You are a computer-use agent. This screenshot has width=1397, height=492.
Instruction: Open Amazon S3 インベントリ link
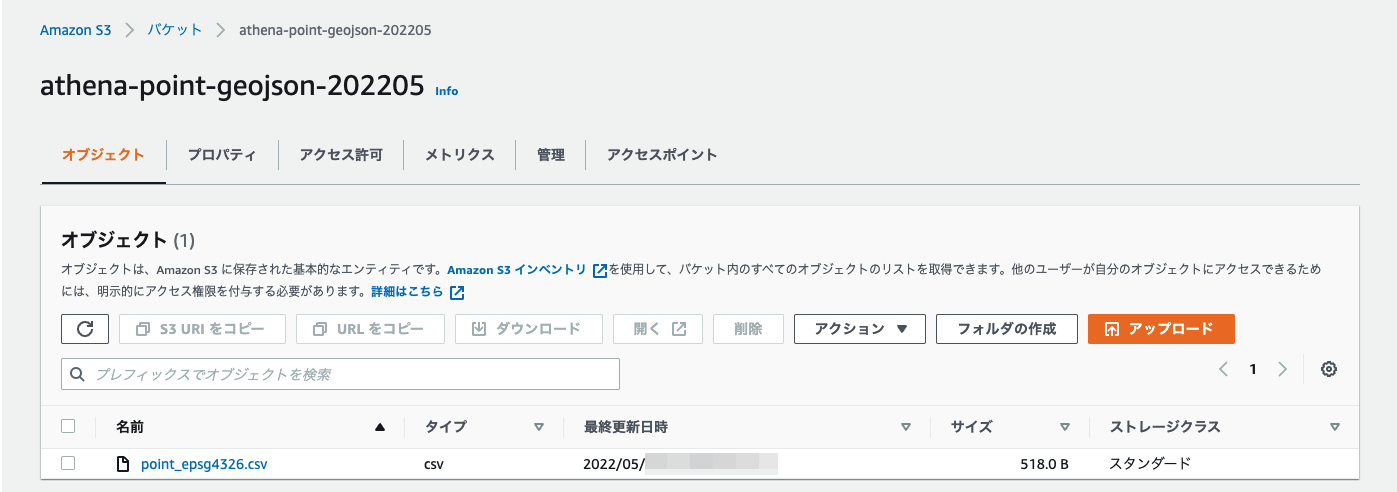[x=516, y=270]
